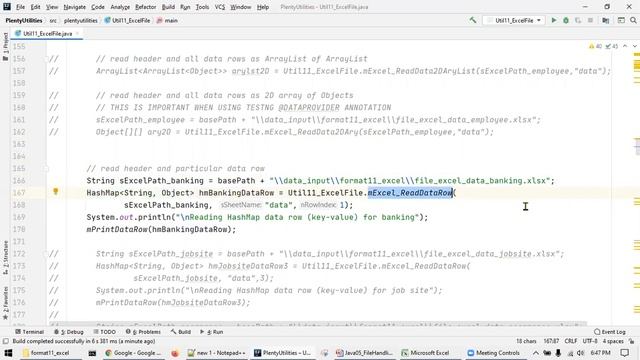
Task: Open the TODO tool window
Action: click(104, 332)
